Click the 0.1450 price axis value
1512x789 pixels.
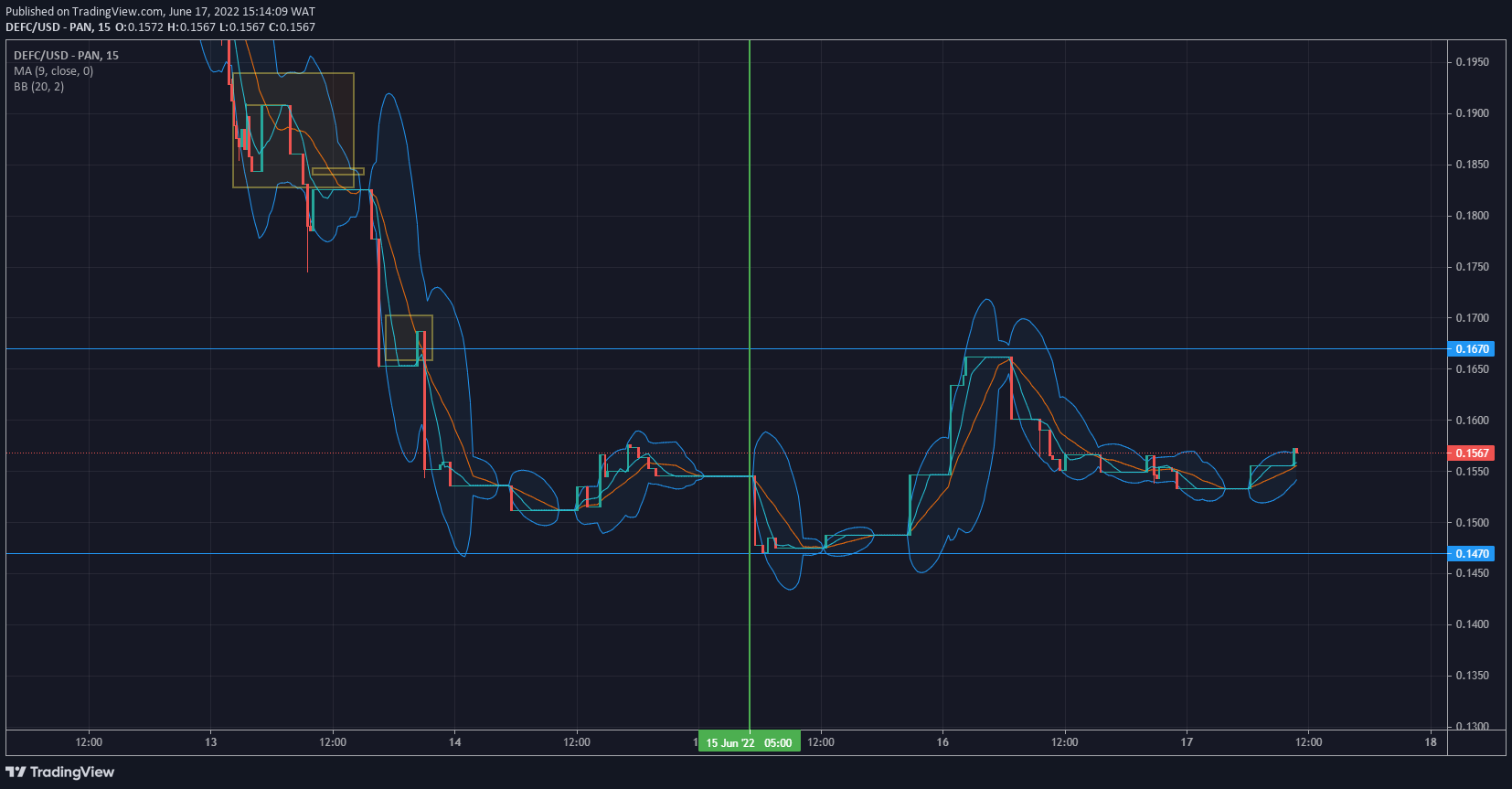click(x=1473, y=573)
